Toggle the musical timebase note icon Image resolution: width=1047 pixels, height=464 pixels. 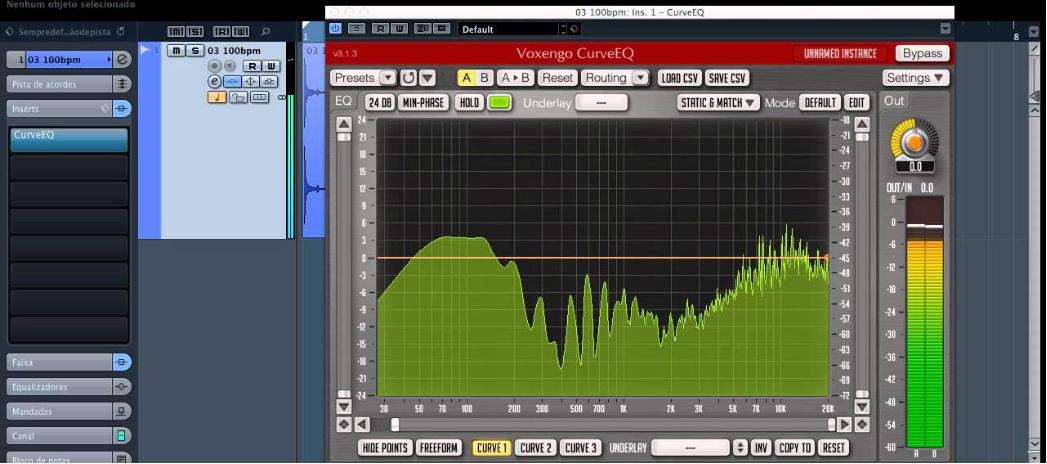tap(217, 97)
